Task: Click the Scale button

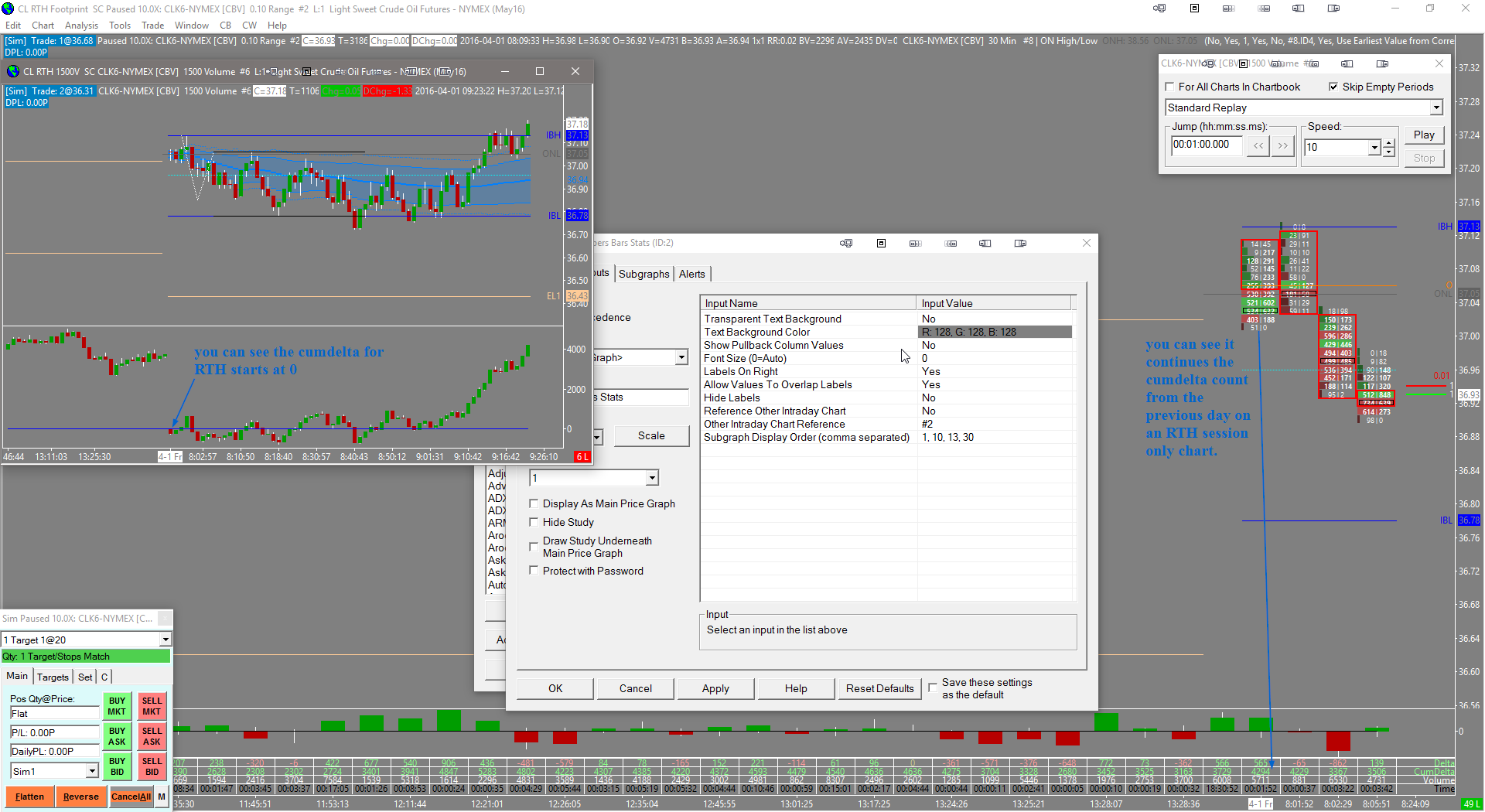Action: [651, 436]
